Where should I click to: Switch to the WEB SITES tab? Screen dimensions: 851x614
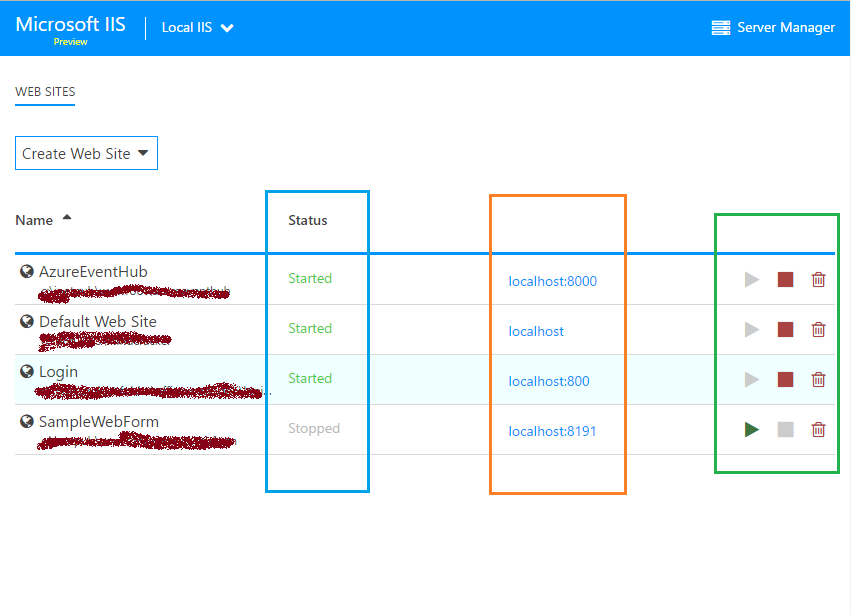(x=45, y=92)
